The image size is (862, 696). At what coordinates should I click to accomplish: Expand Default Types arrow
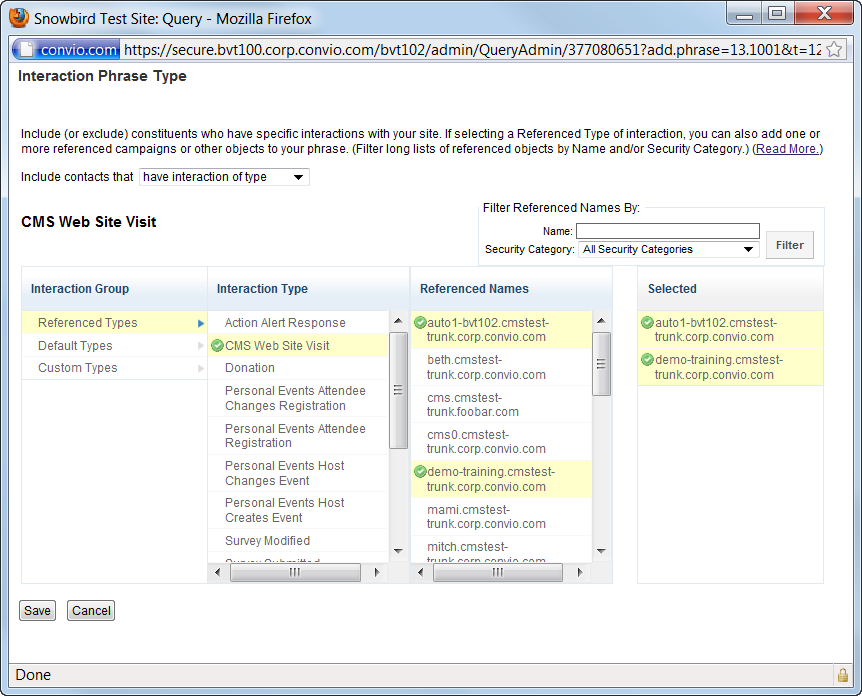[x=201, y=346]
